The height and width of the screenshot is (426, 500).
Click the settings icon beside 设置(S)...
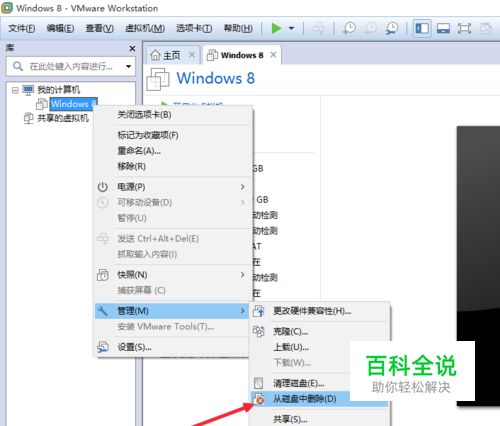pos(103,347)
